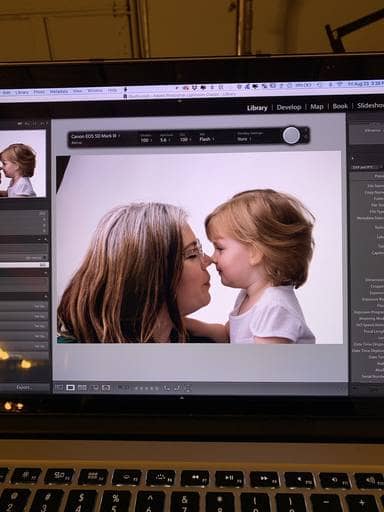The width and height of the screenshot is (384, 512).
Task: Open the aperture 5.6 setting in tether bar
Action: point(164,140)
